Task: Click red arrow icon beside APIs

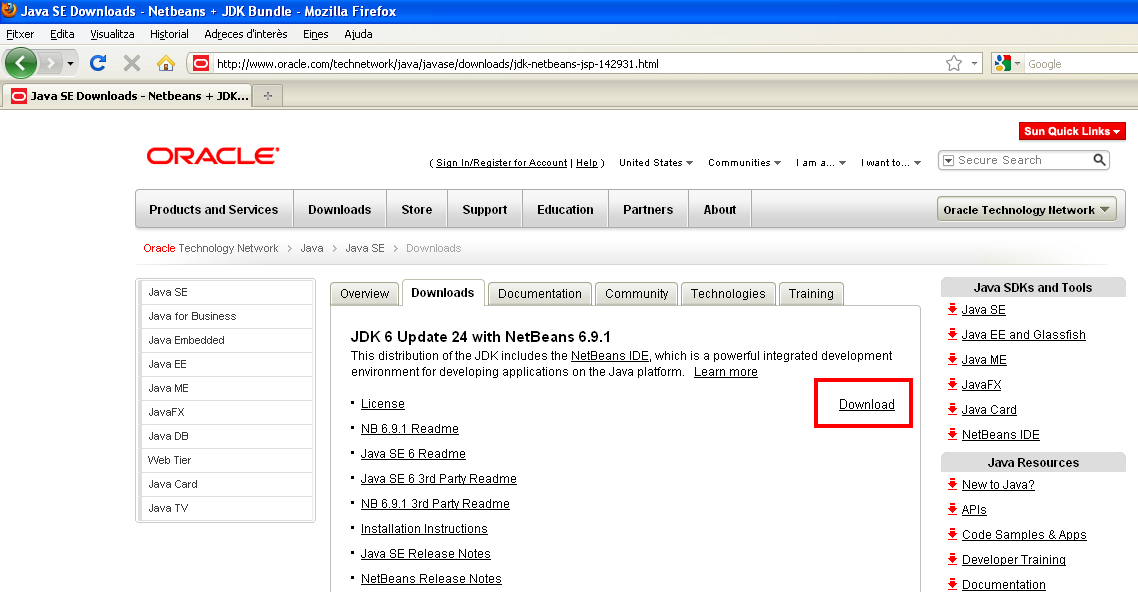Action: [952, 509]
